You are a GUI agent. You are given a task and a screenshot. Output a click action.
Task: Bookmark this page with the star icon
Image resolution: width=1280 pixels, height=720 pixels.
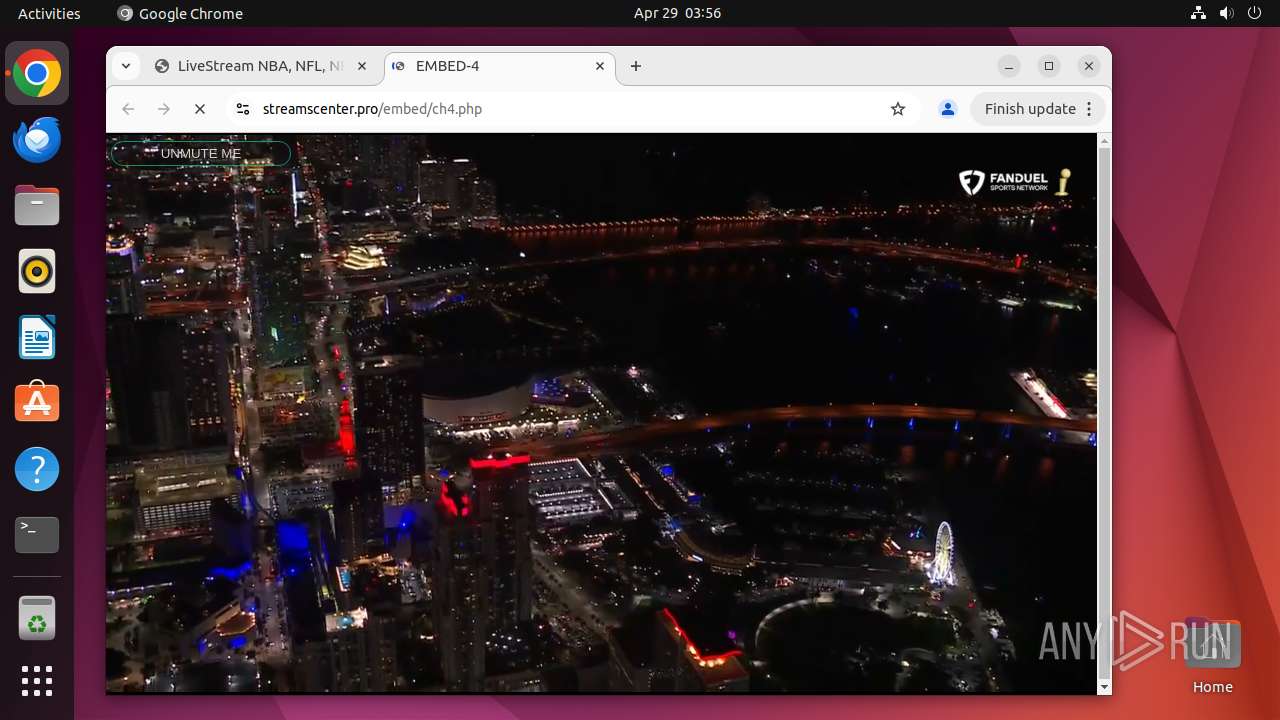(x=898, y=109)
